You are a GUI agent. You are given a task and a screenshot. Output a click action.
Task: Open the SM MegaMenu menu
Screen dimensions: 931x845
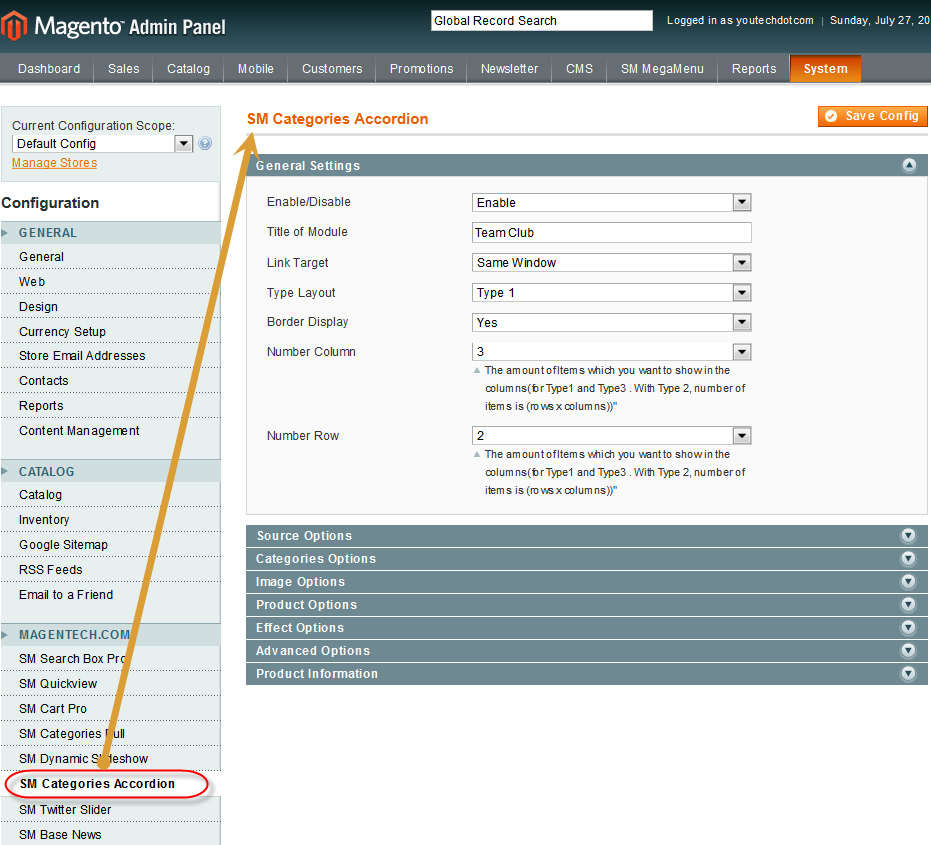click(x=662, y=69)
